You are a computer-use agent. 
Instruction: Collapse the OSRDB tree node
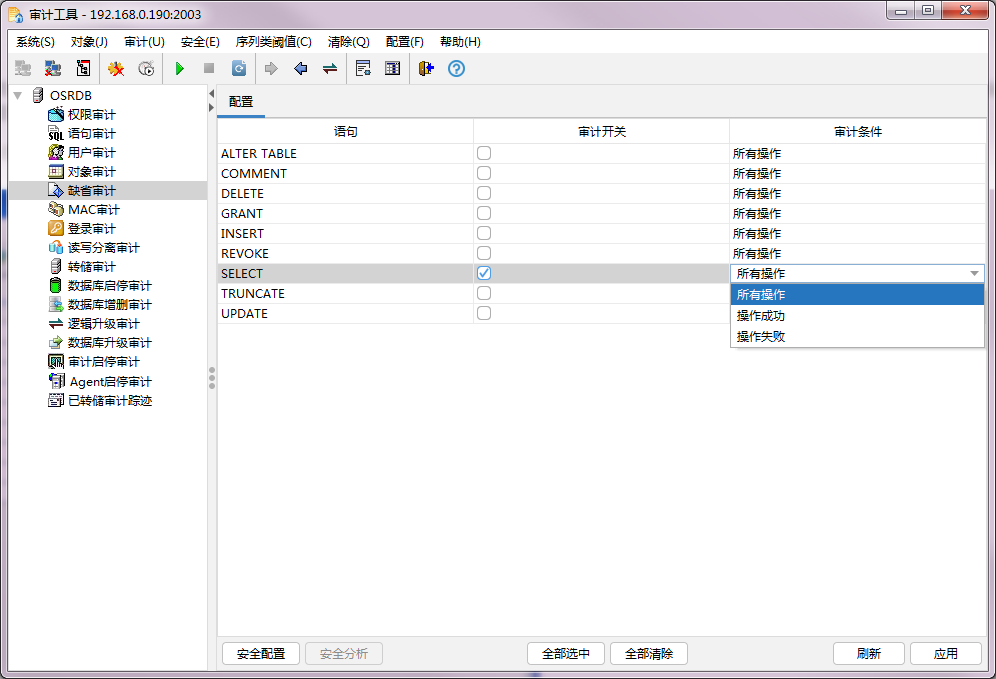point(17,95)
